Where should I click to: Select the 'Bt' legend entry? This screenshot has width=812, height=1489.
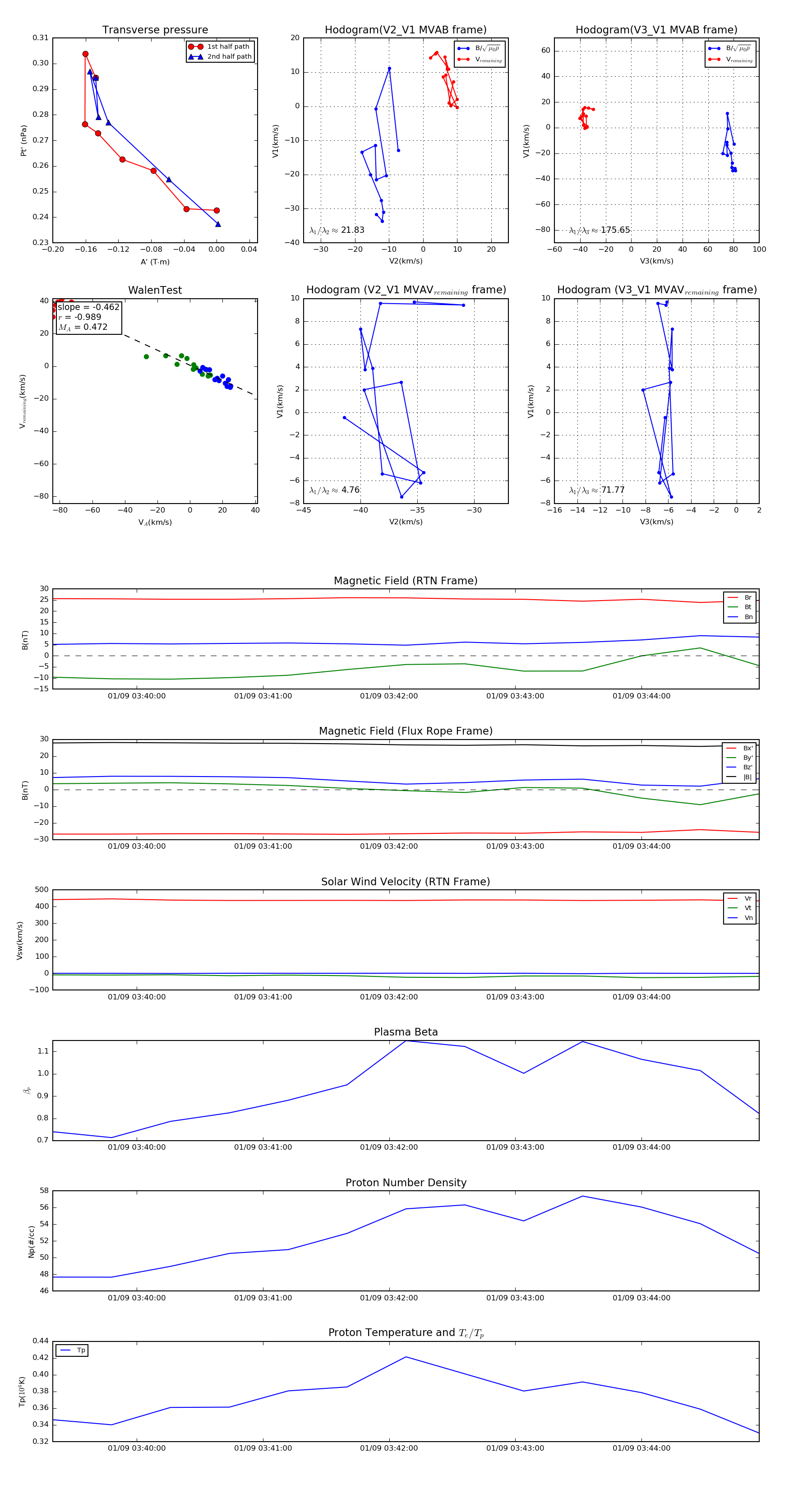[740, 607]
